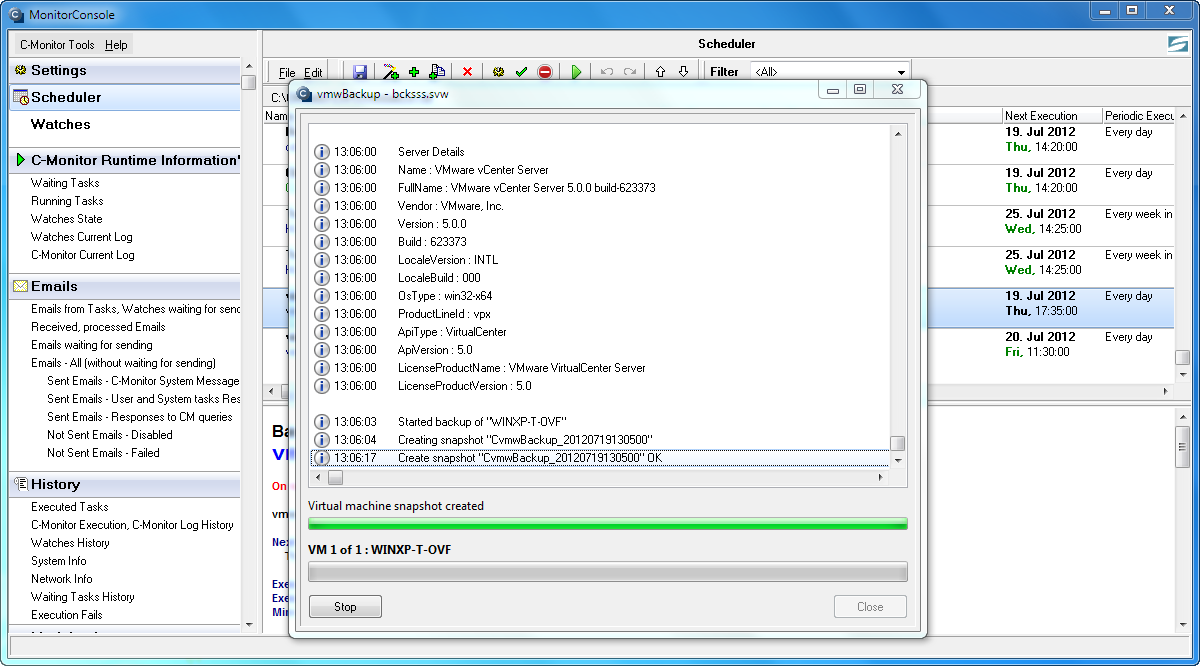Open the Scheduler File menu
Image resolution: width=1200 pixels, height=666 pixels.
(287, 73)
